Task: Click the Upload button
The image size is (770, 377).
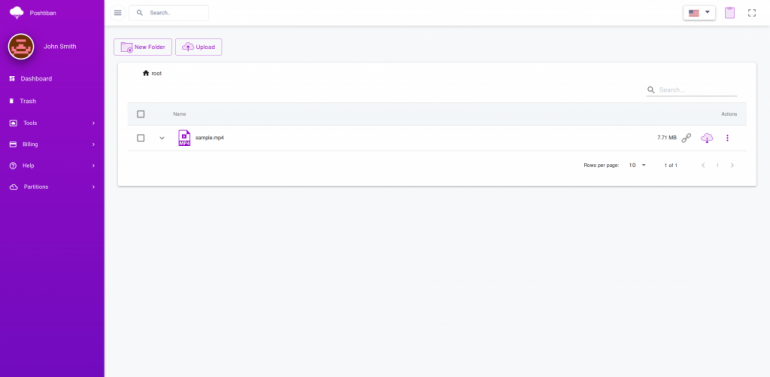Action: coord(198,47)
